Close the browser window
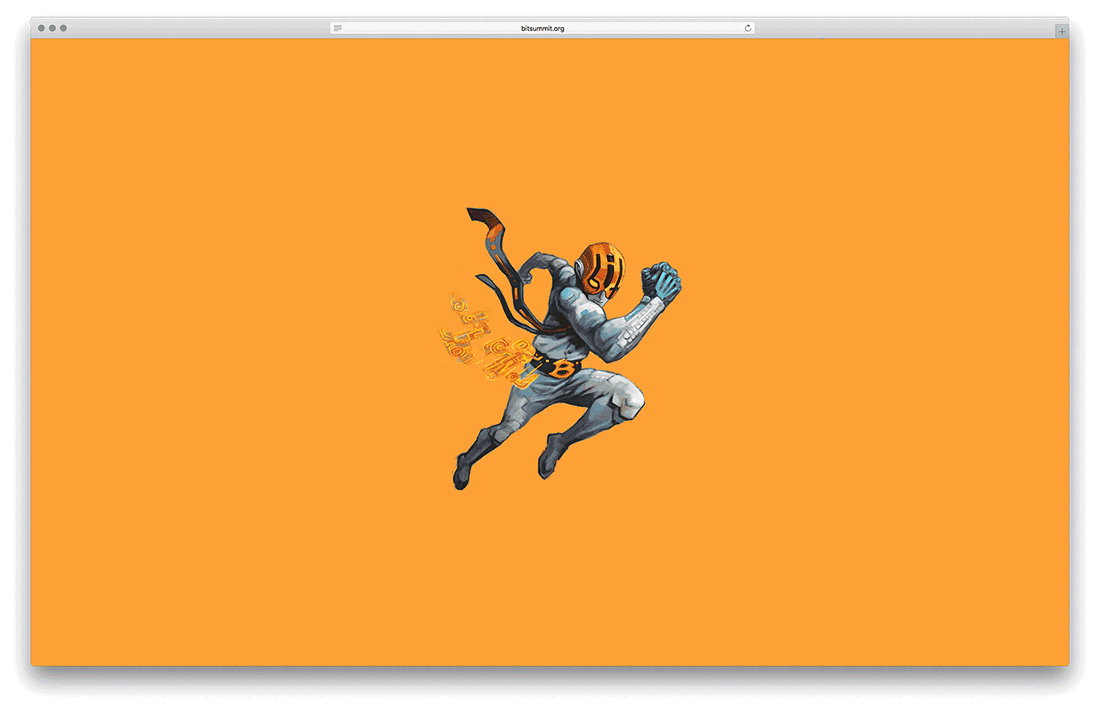The height and width of the screenshot is (710, 1100). click(x=41, y=28)
